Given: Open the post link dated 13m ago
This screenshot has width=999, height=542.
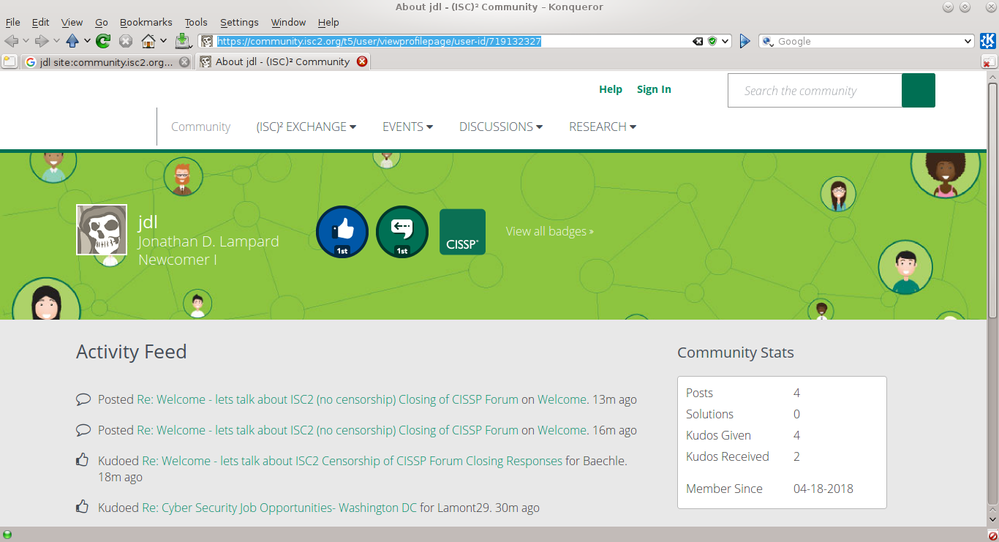Looking at the screenshot, I should tap(327, 399).
